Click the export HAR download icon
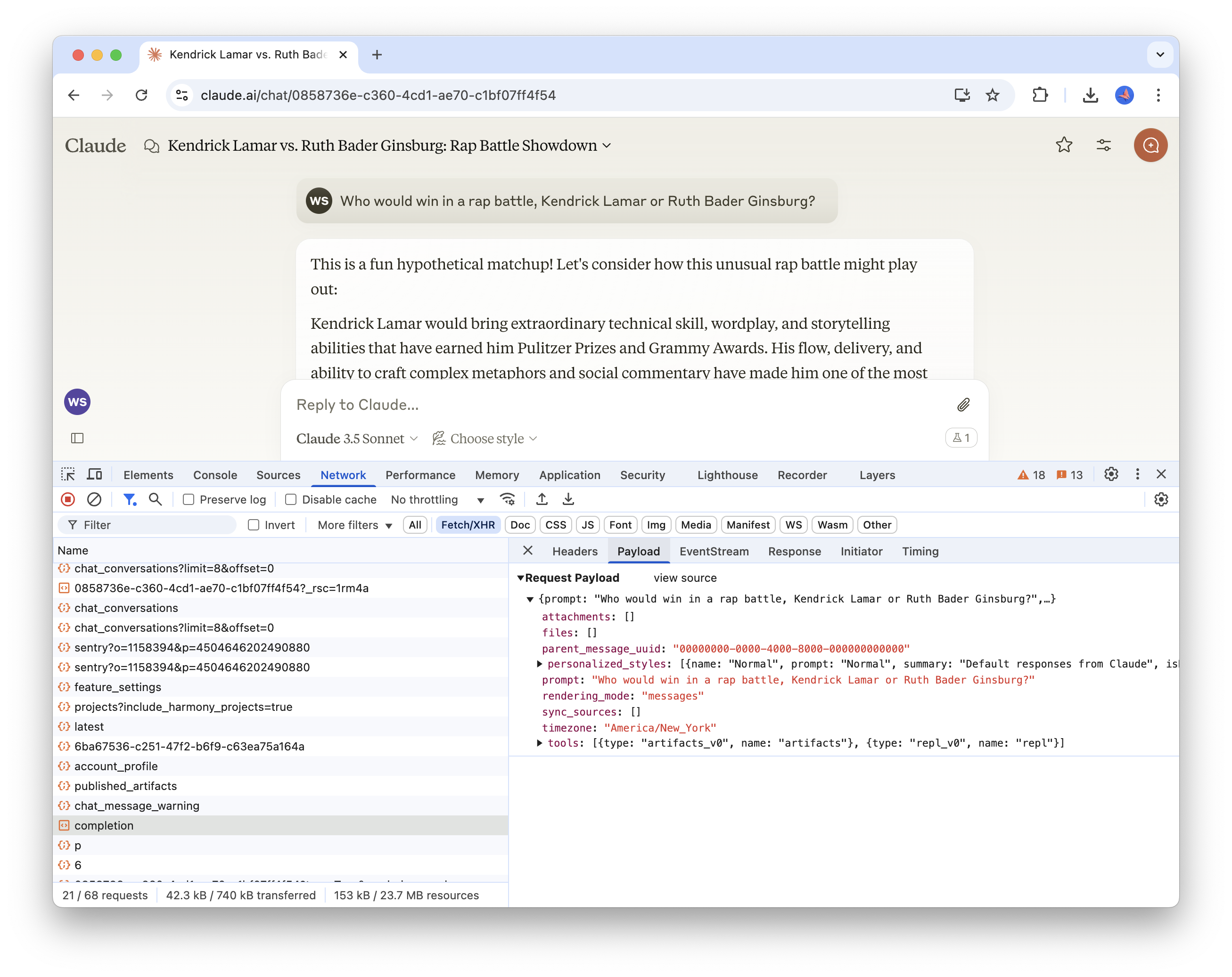The image size is (1232, 977). tap(568, 500)
